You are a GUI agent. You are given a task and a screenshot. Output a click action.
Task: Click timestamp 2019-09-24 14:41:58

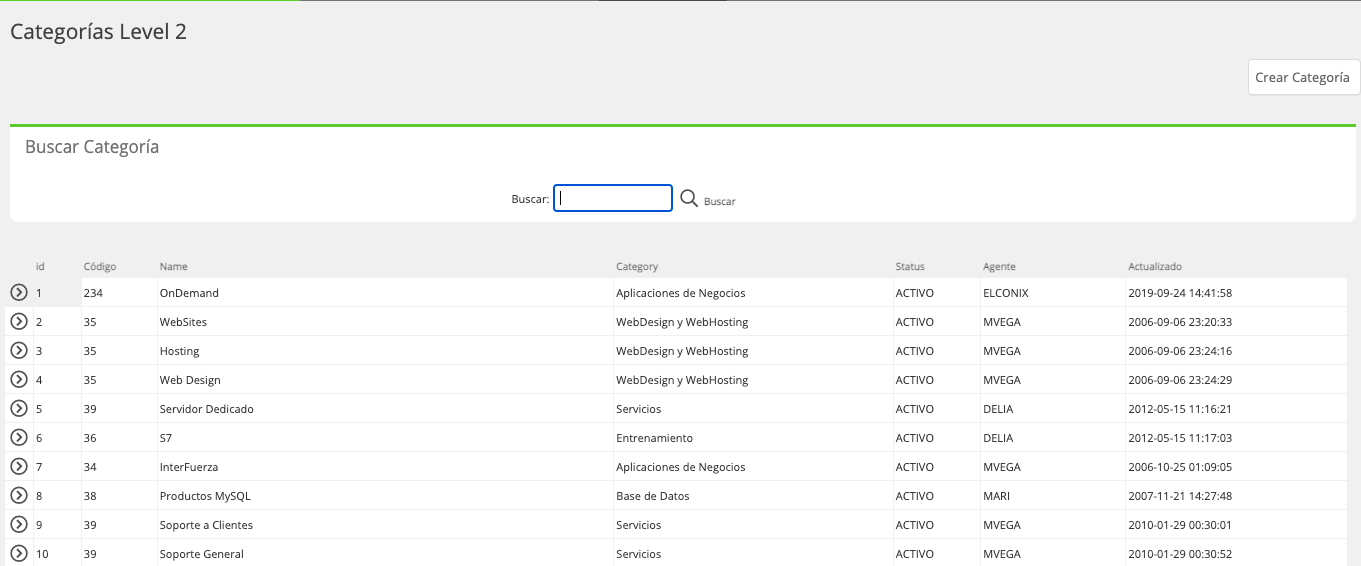coord(1179,293)
